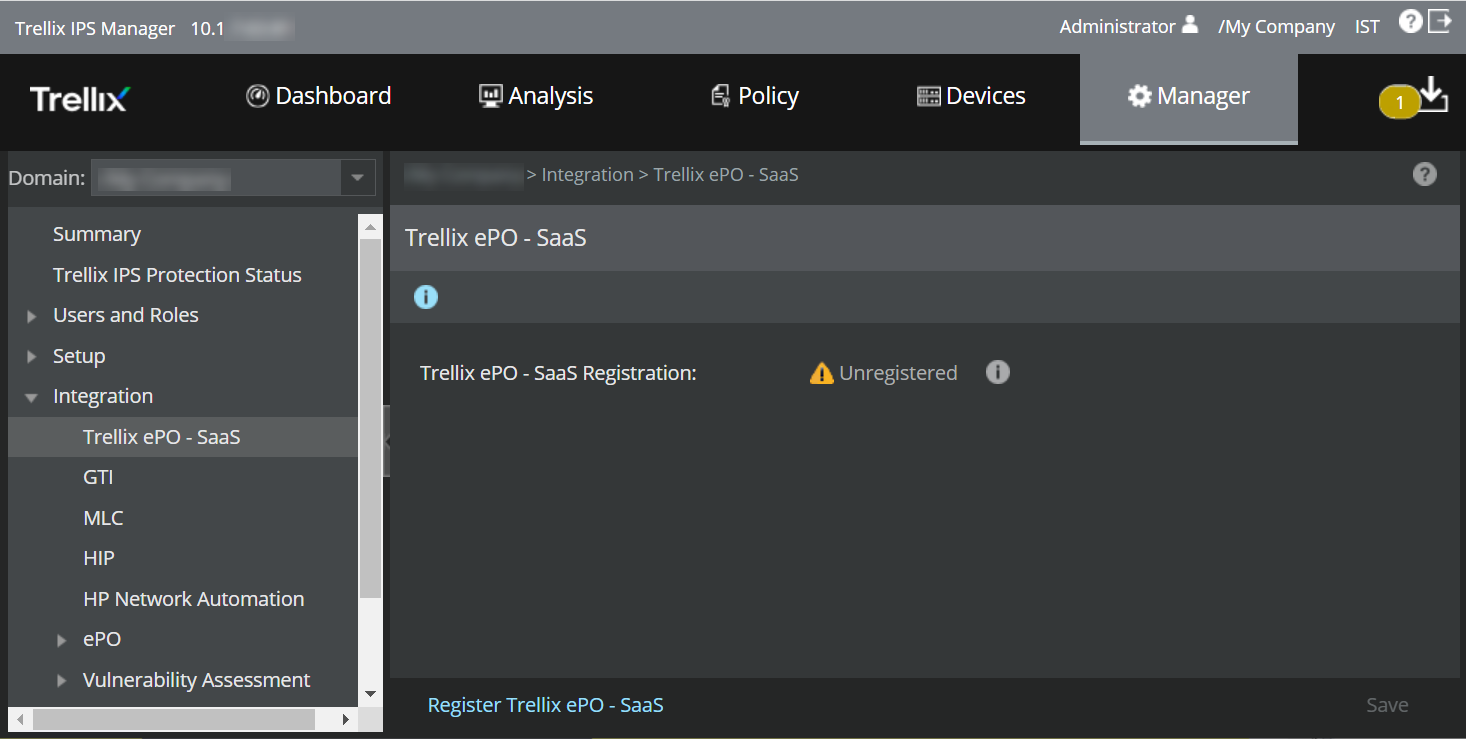
Task: Click the Trellix logo
Action: pos(80,99)
